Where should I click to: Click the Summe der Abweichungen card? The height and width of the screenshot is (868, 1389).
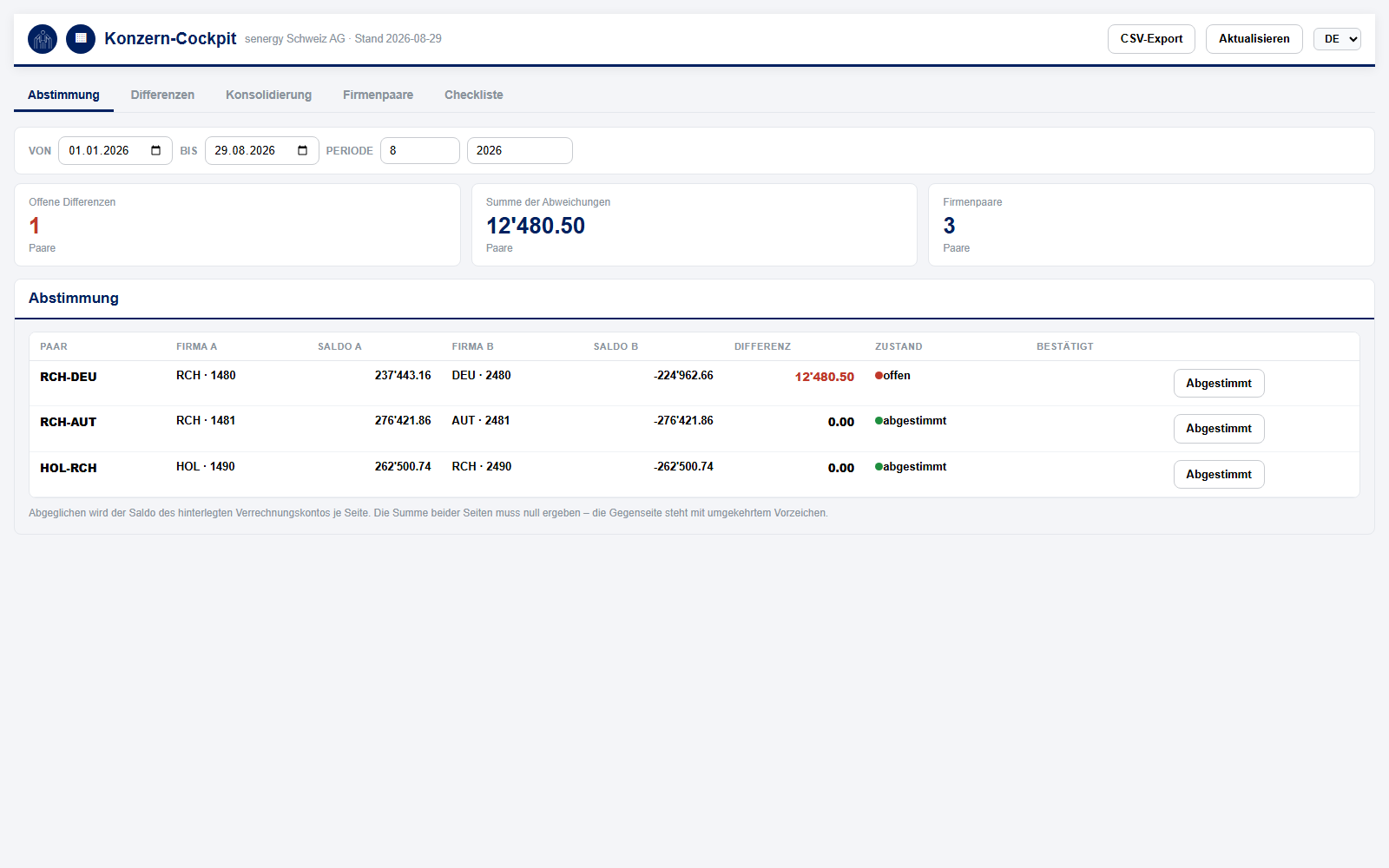(x=694, y=225)
